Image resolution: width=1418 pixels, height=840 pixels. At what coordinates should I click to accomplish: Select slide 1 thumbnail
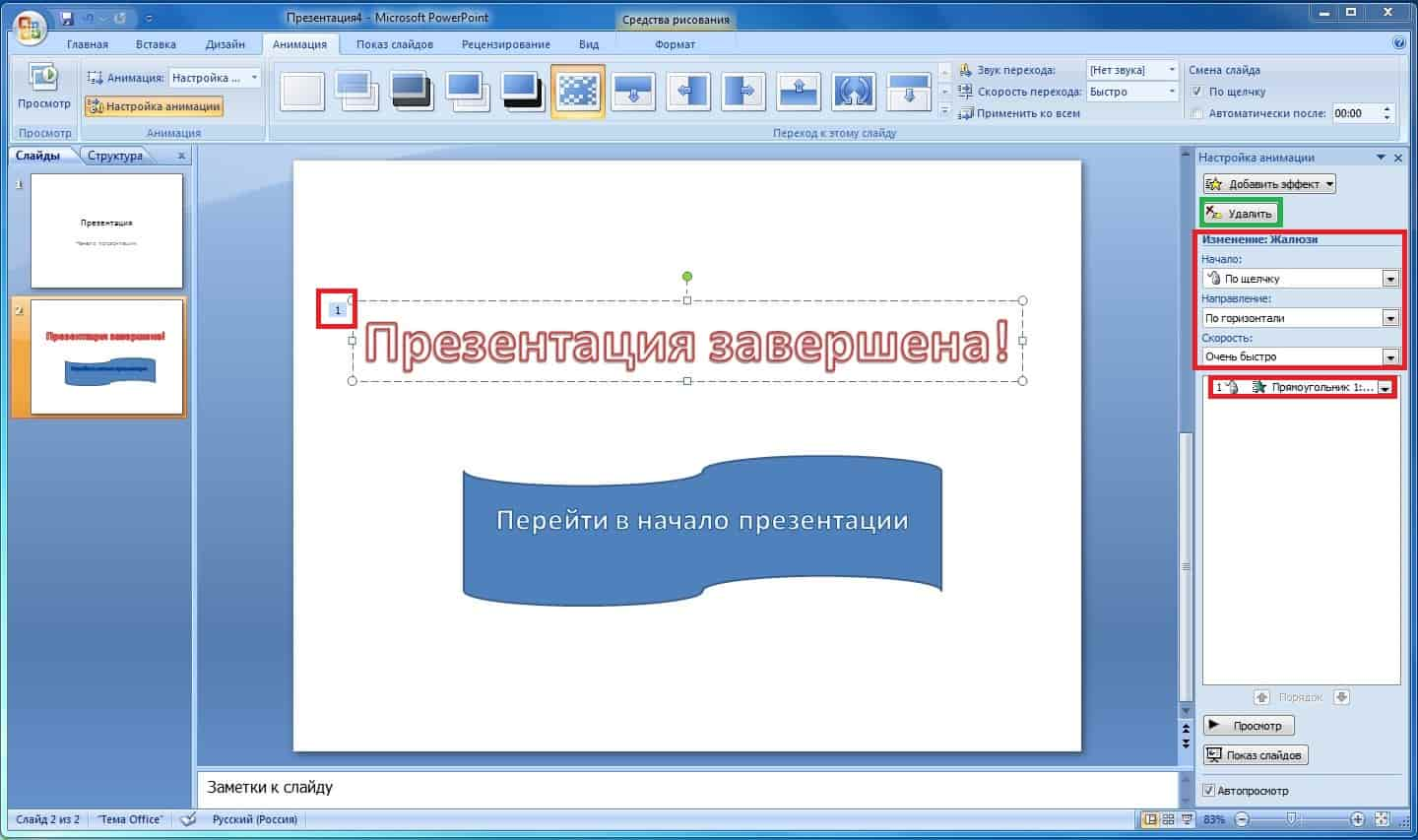[x=106, y=230]
